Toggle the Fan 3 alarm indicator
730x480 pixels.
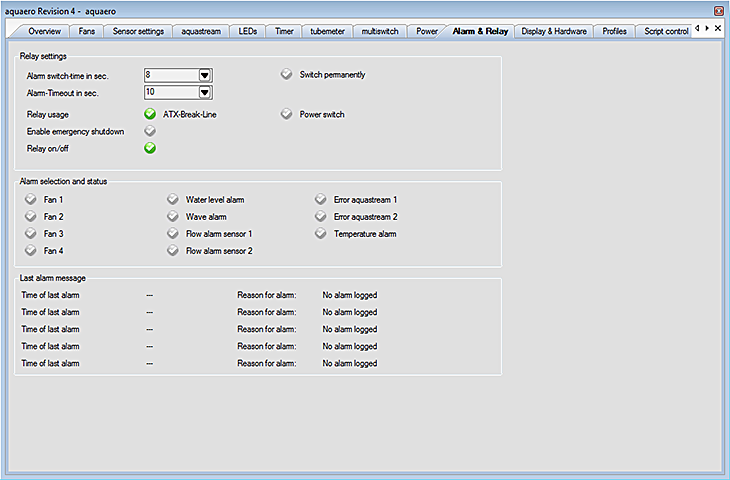point(30,234)
